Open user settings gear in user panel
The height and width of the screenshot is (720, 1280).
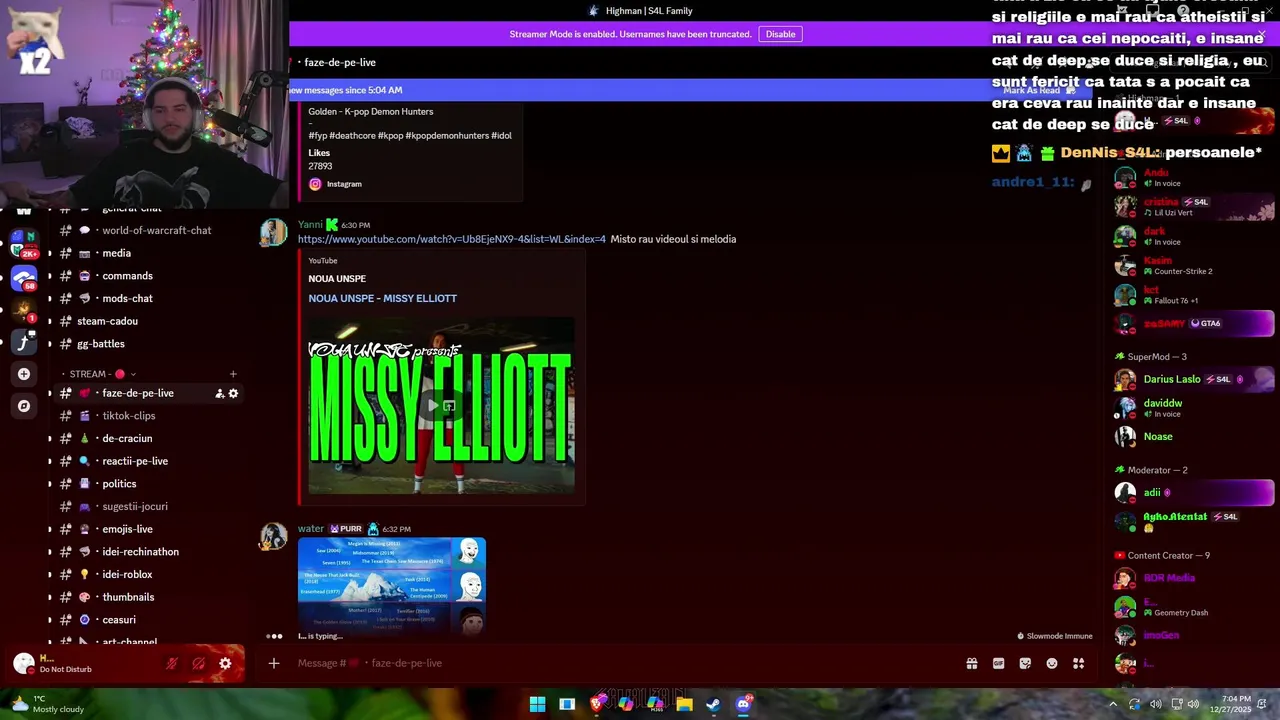(x=225, y=663)
